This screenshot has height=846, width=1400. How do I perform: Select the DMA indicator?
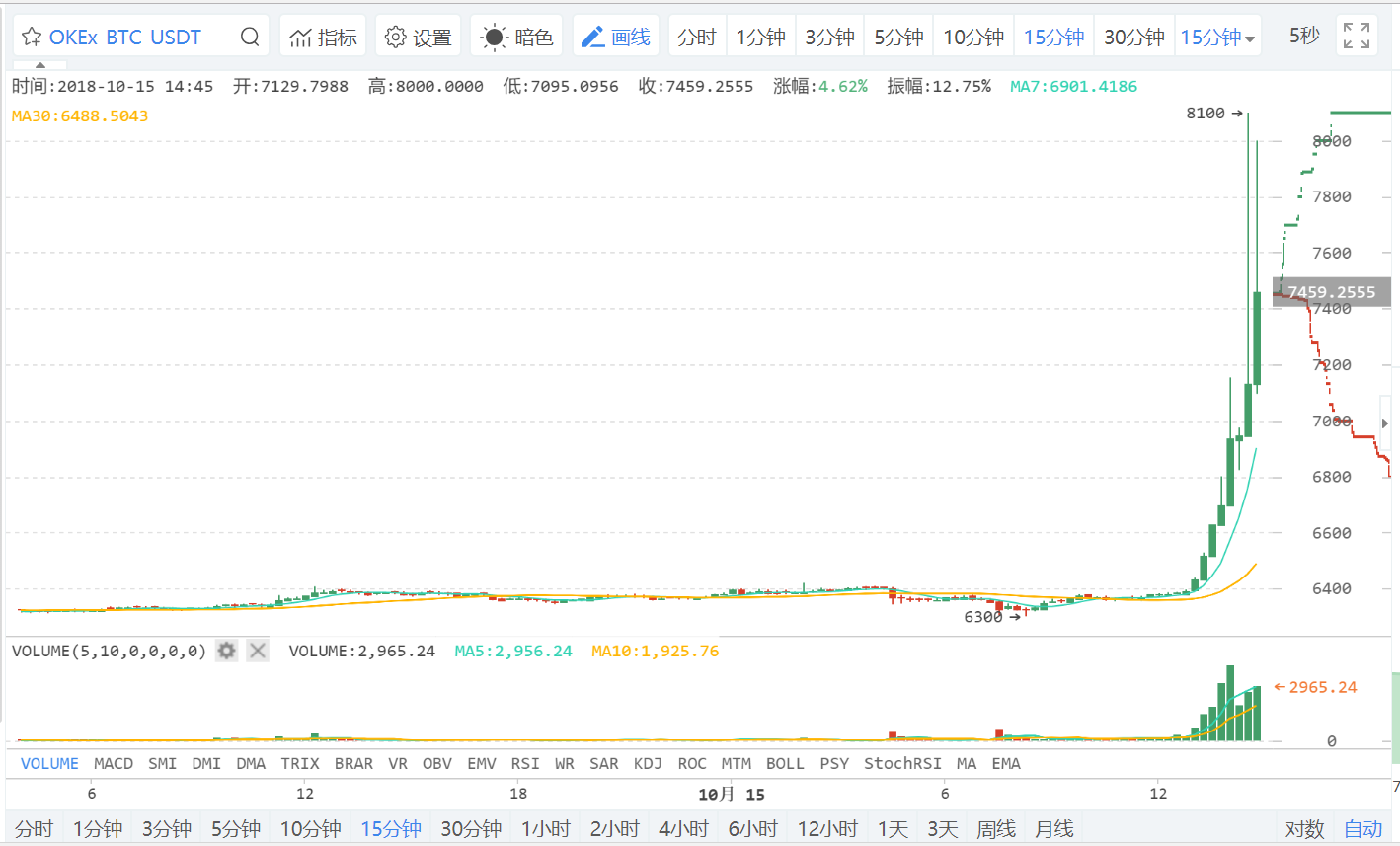click(251, 764)
